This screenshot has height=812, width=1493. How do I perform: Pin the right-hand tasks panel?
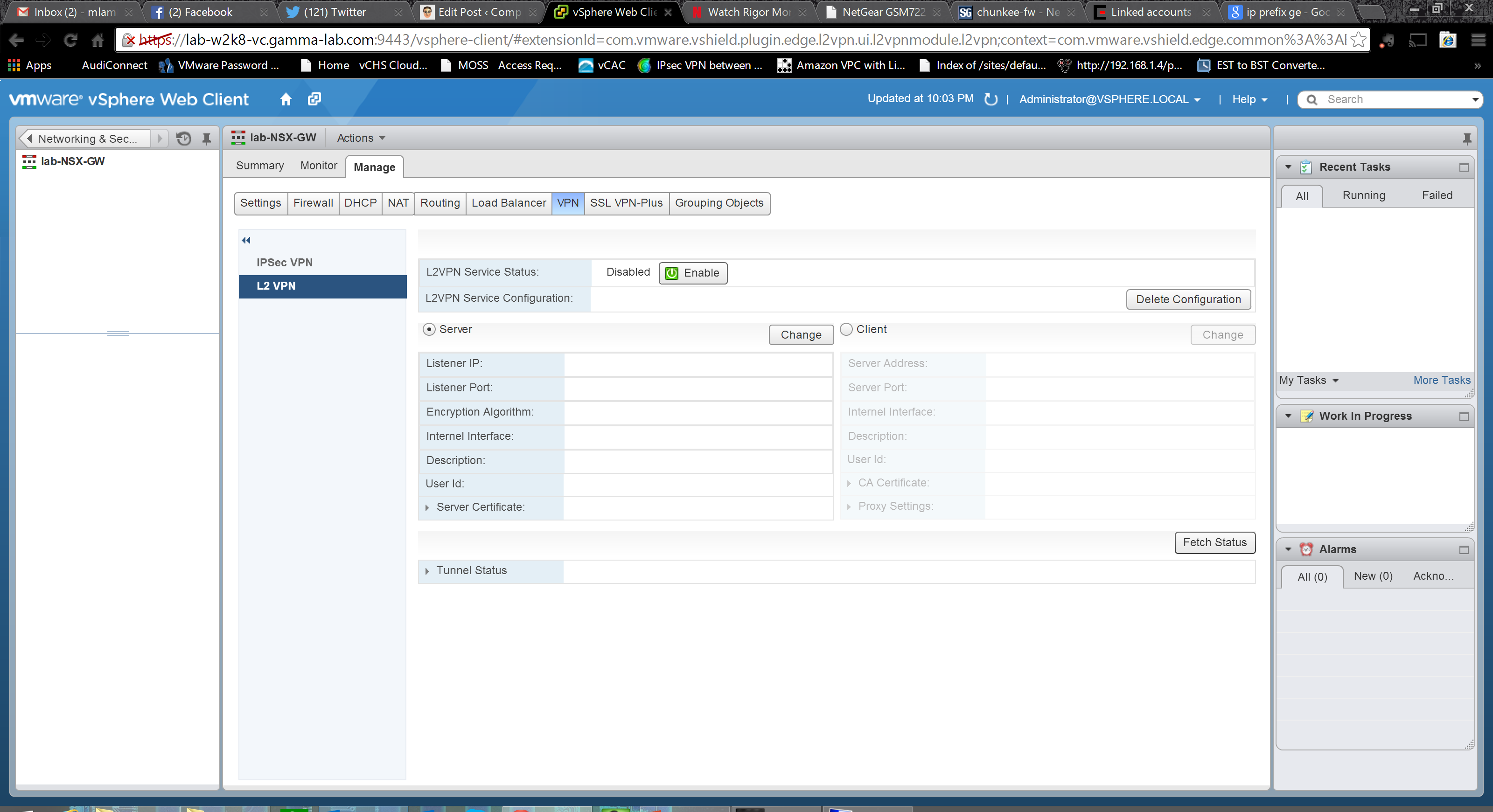(x=1466, y=139)
